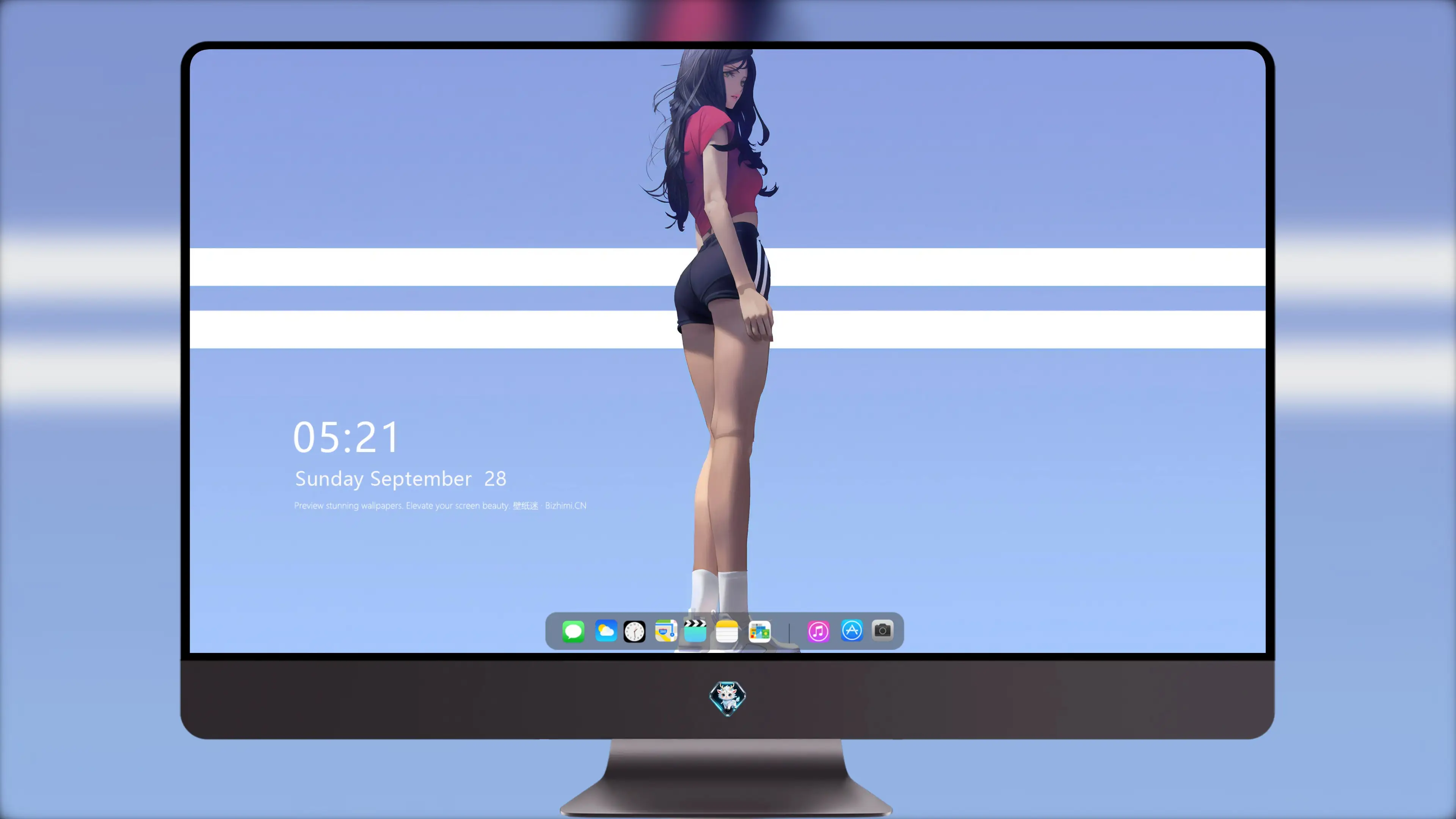
Task: Click the dragon logo badge on monitor chin
Action: (728, 698)
